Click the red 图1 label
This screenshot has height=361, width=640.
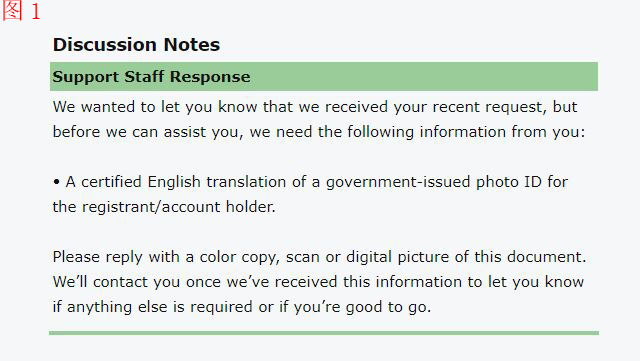point(21,11)
